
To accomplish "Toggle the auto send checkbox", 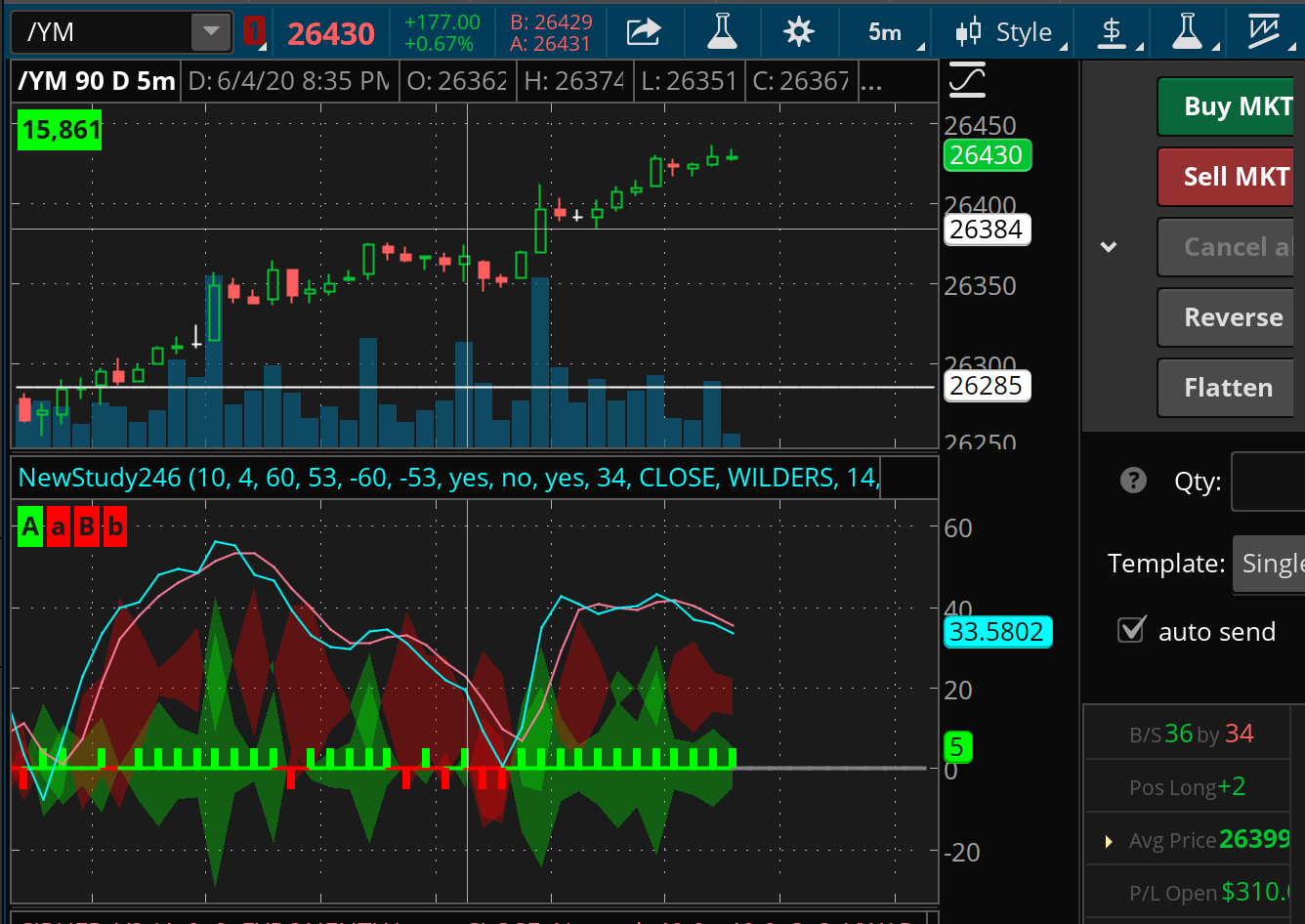I will [1131, 630].
